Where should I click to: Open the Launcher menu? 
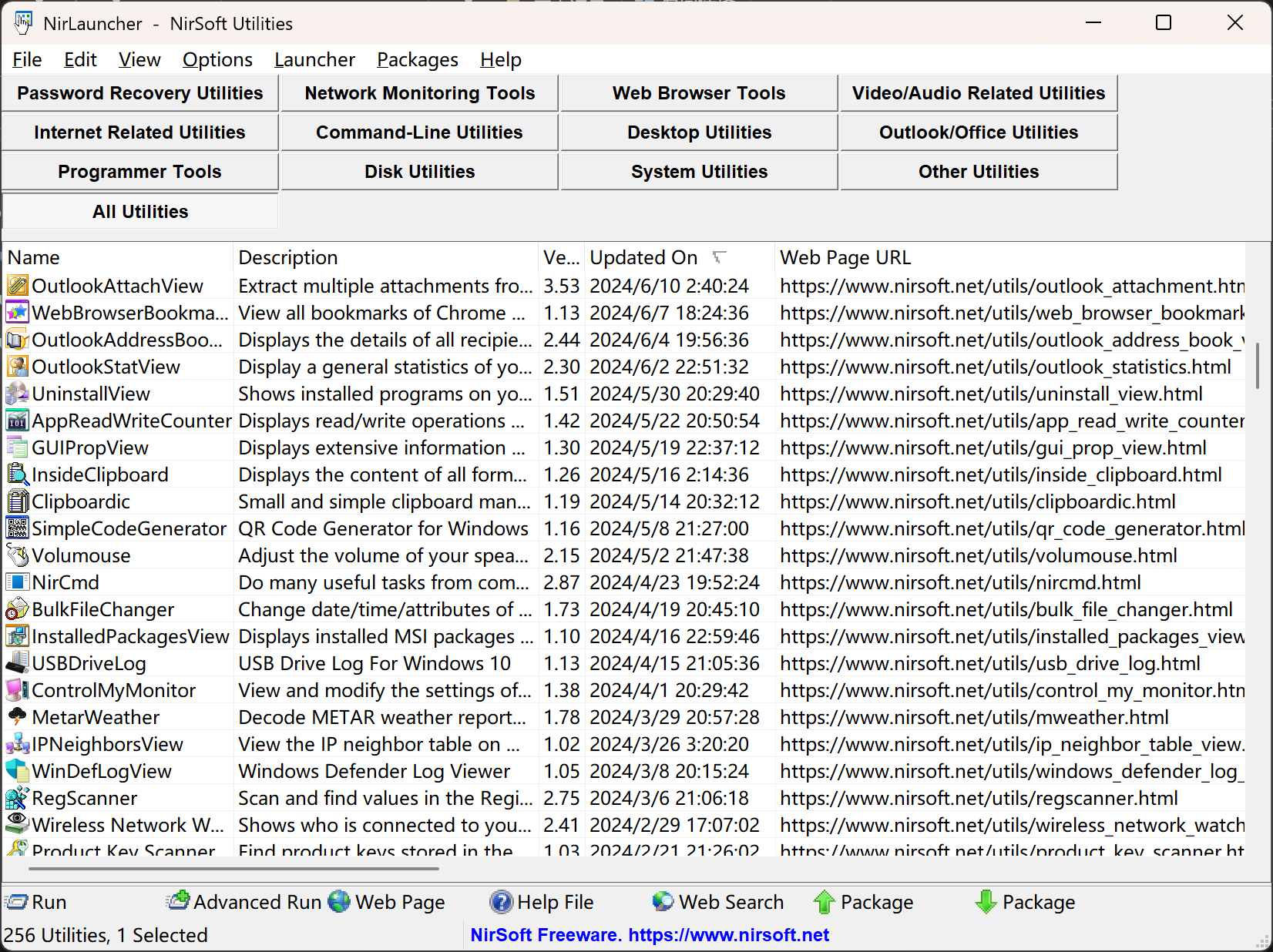(x=314, y=59)
